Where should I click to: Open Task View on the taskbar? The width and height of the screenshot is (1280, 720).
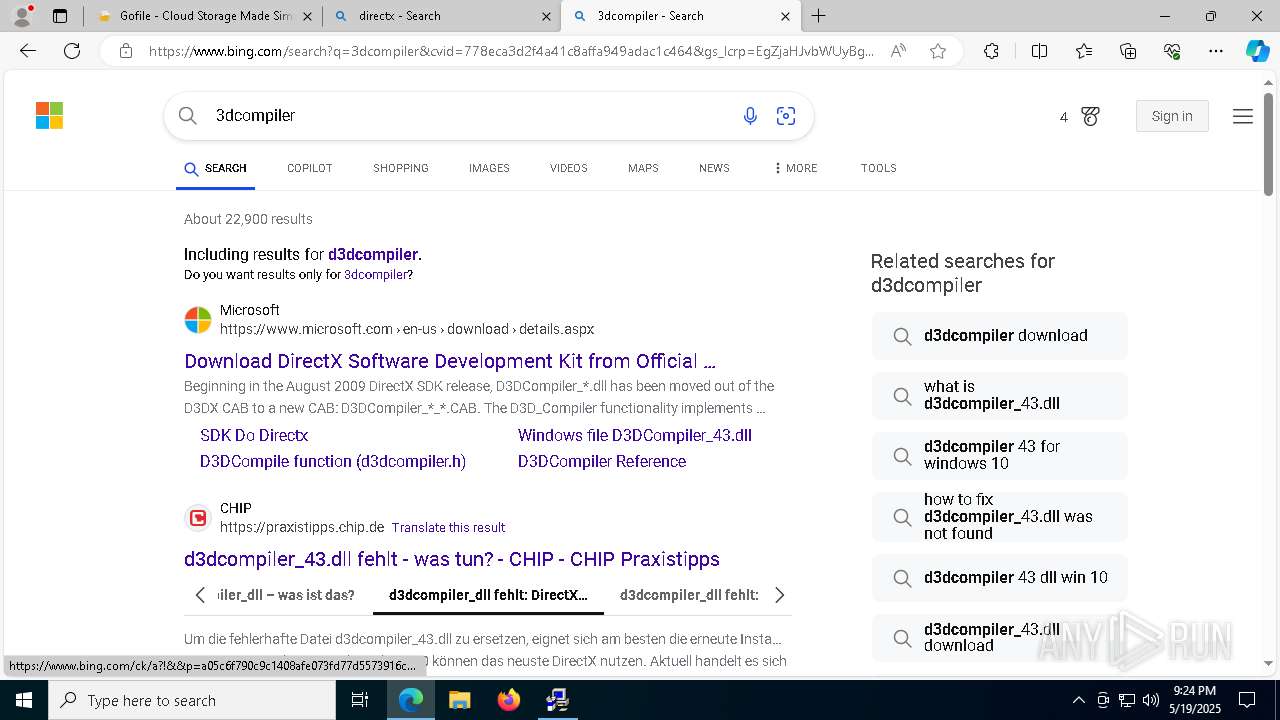click(360, 700)
